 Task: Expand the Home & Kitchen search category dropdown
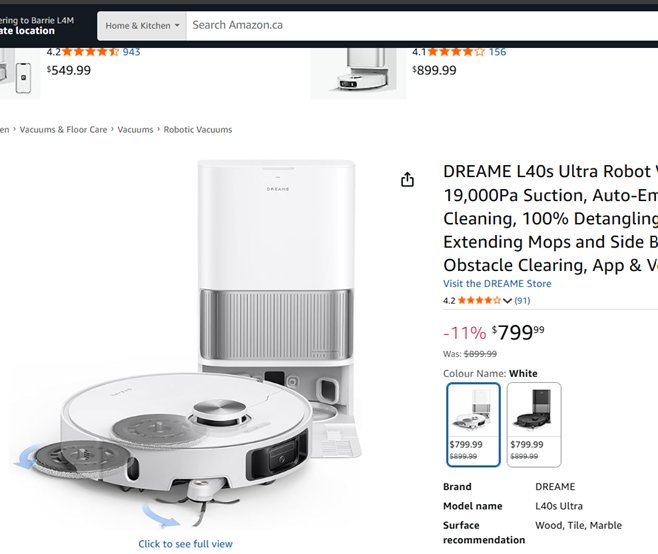pyautogui.click(x=143, y=25)
